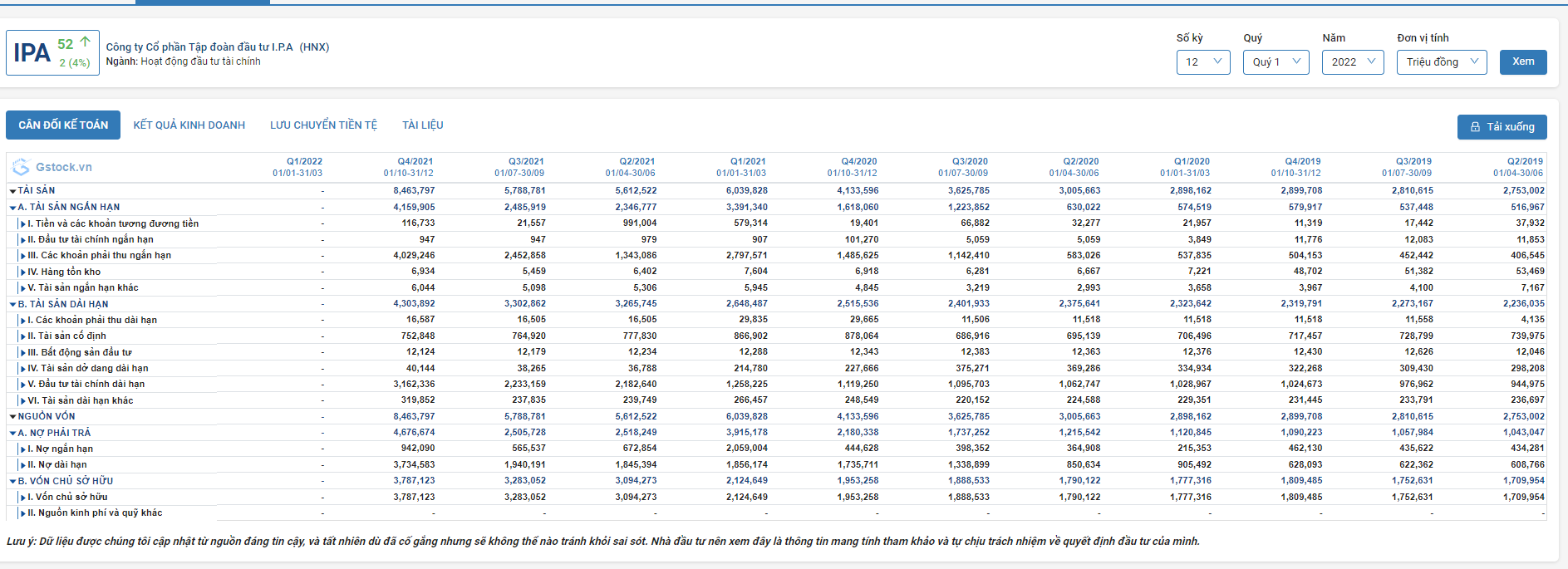Click the IPA ticker symbol badge

[32, 53]
